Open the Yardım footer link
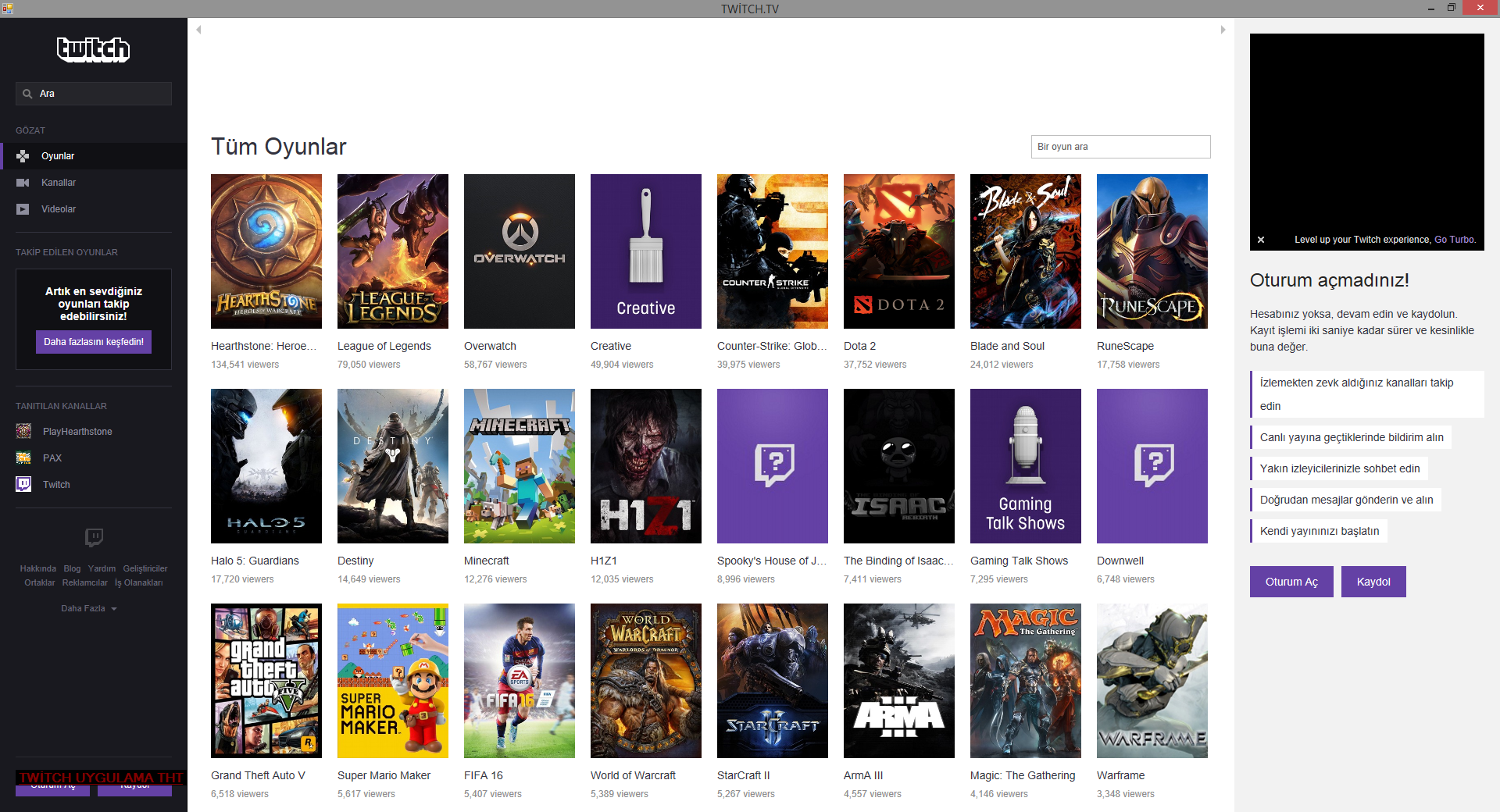 click(x=102, y=568)
